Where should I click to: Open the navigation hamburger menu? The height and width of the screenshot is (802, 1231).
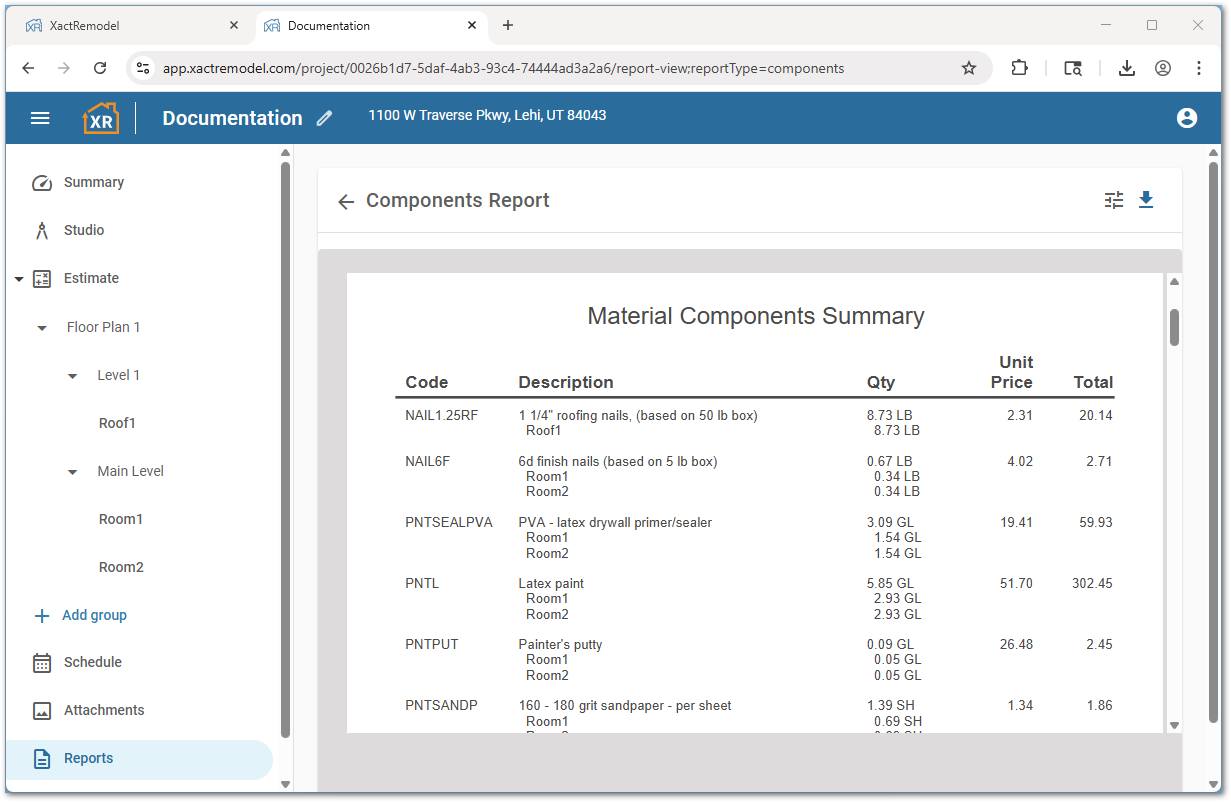[x=40, y=117]
